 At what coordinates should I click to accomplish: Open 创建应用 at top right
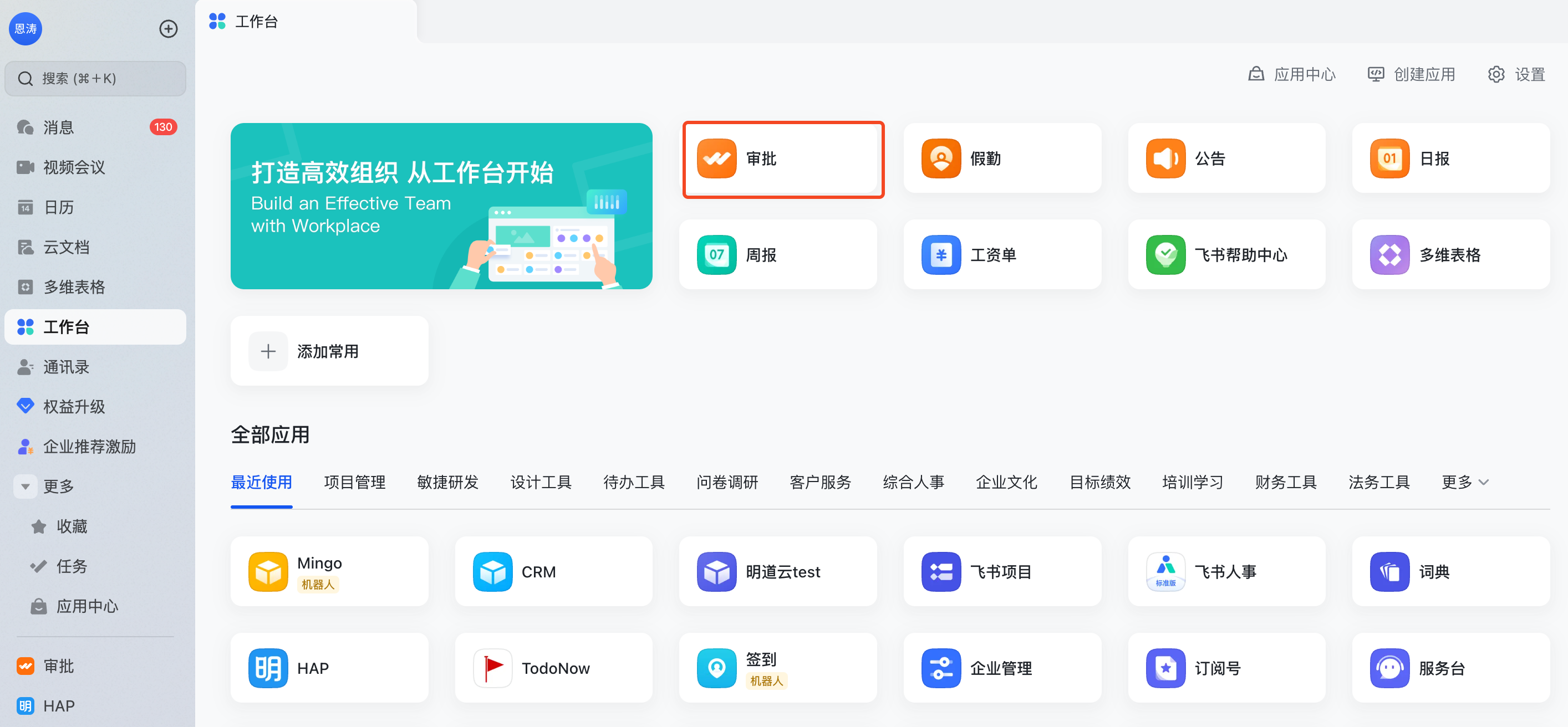[x=1411, y=74]
